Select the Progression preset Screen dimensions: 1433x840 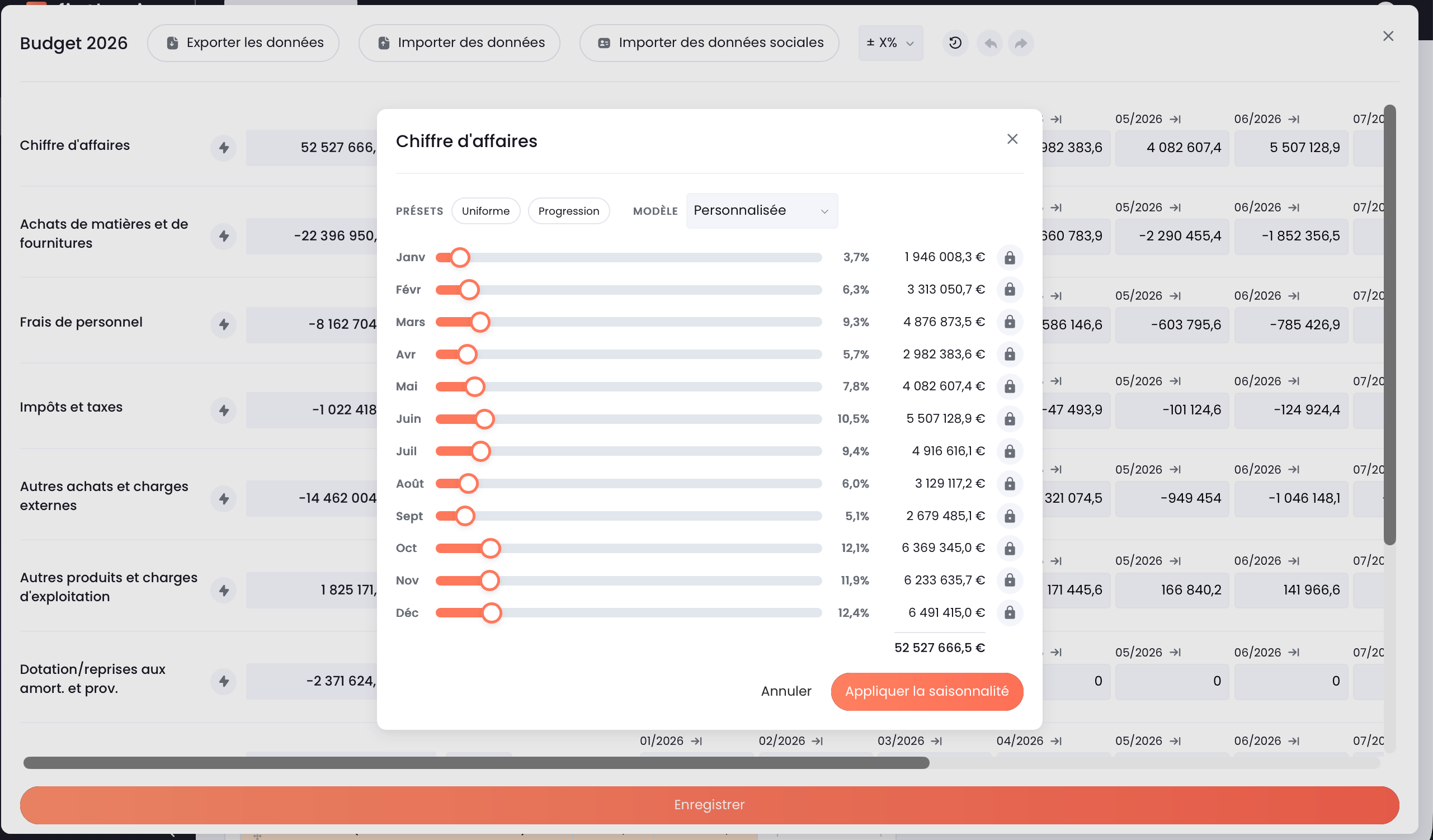(x=569, y=211)
